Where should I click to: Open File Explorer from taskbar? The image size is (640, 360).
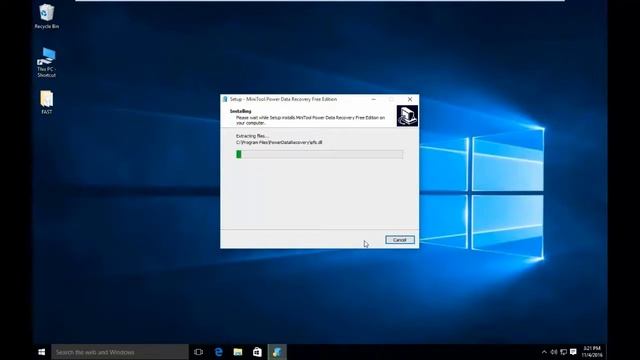tap(238, 352)
